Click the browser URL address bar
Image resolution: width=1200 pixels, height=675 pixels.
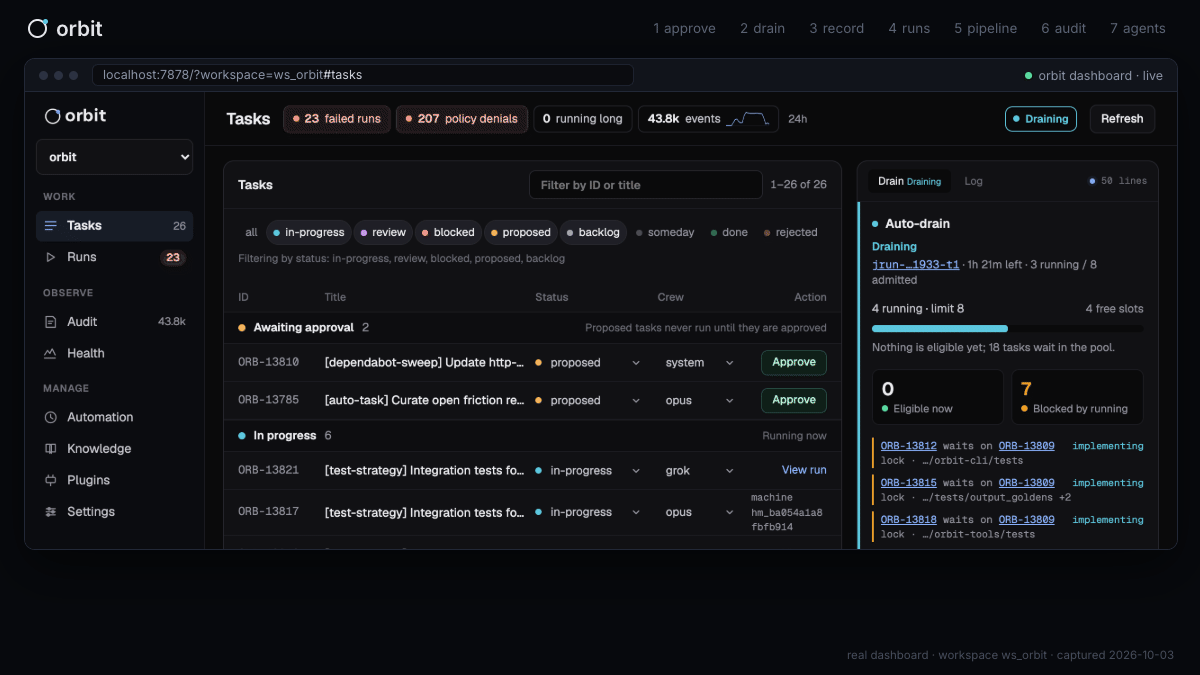pos(363,75)
